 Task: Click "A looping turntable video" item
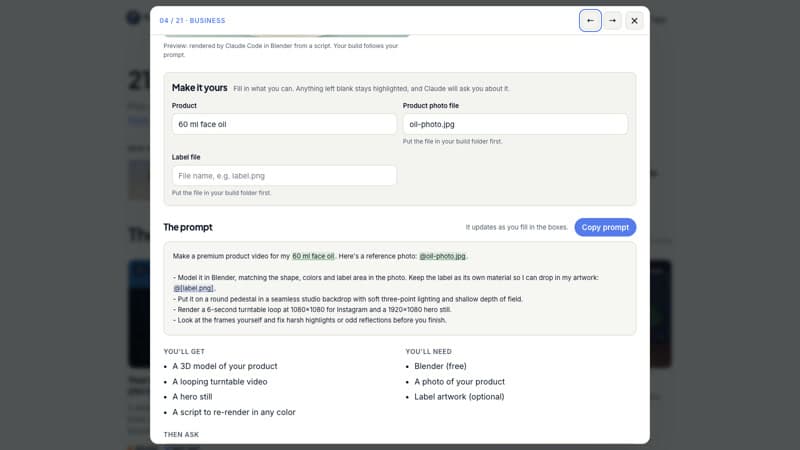coord(219,381)
